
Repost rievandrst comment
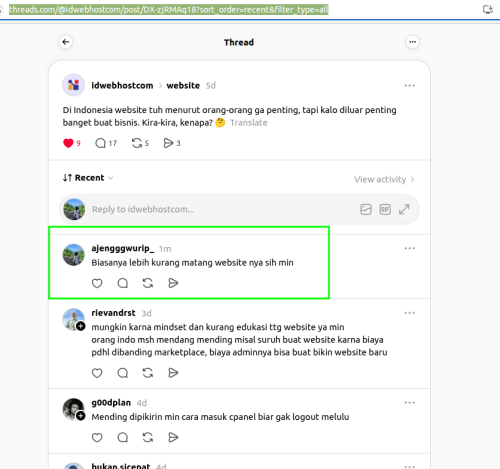point(148,373)
